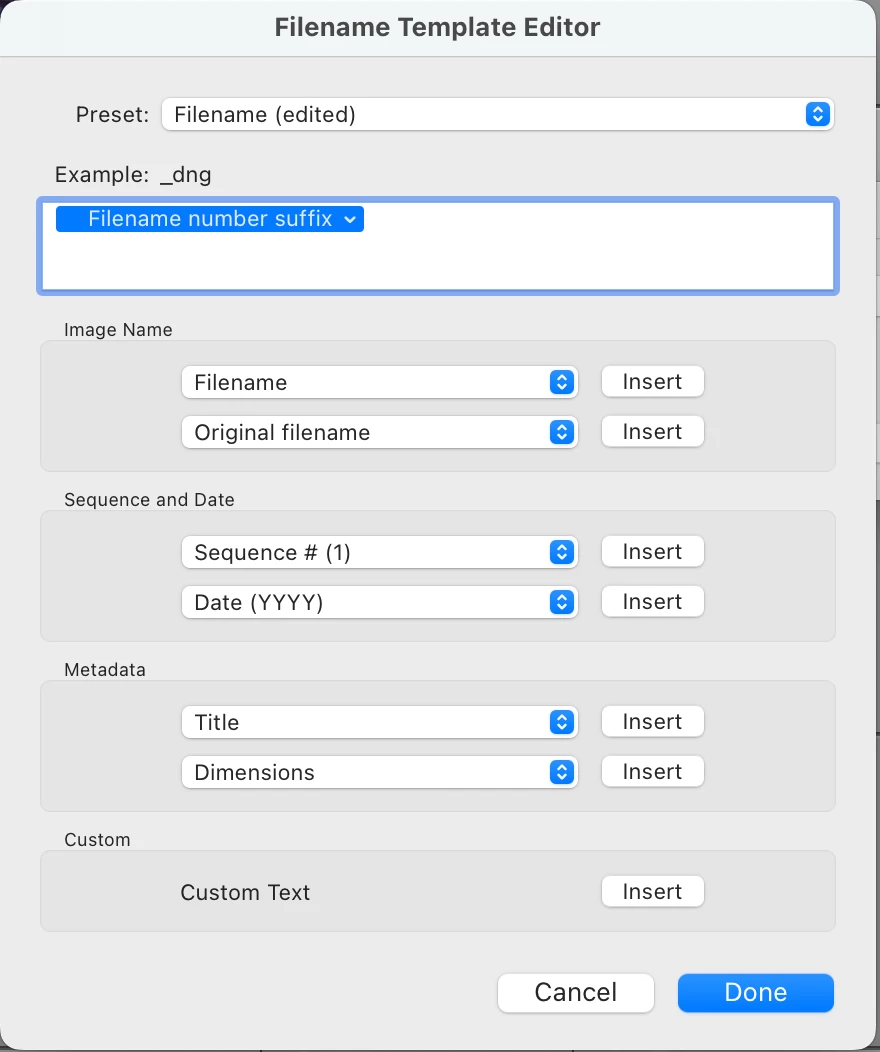Click the Preset dropdown stepper arrows
Viewport: 880px width, 1052px height.
(x=818, y=114)
